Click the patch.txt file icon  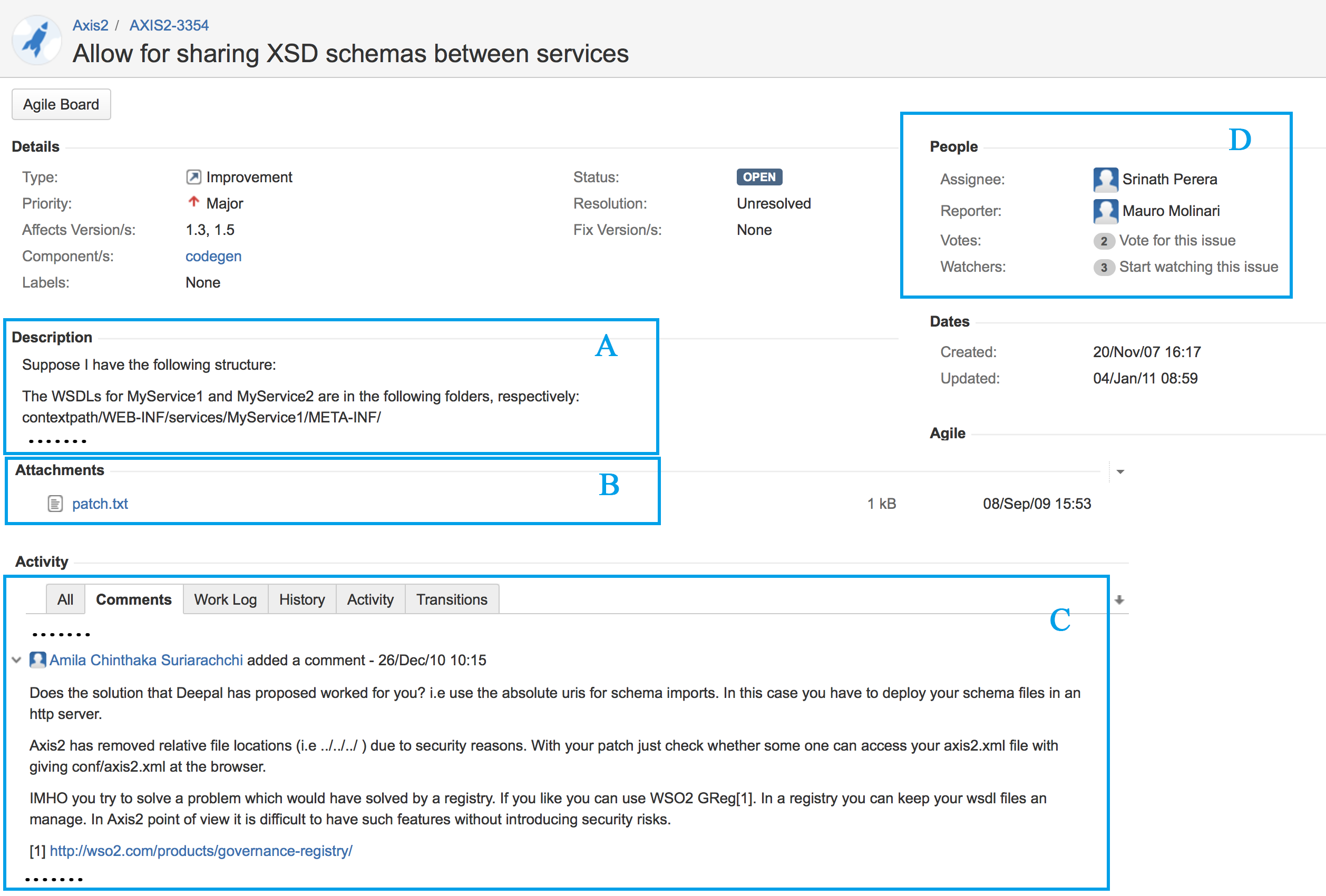55,504
